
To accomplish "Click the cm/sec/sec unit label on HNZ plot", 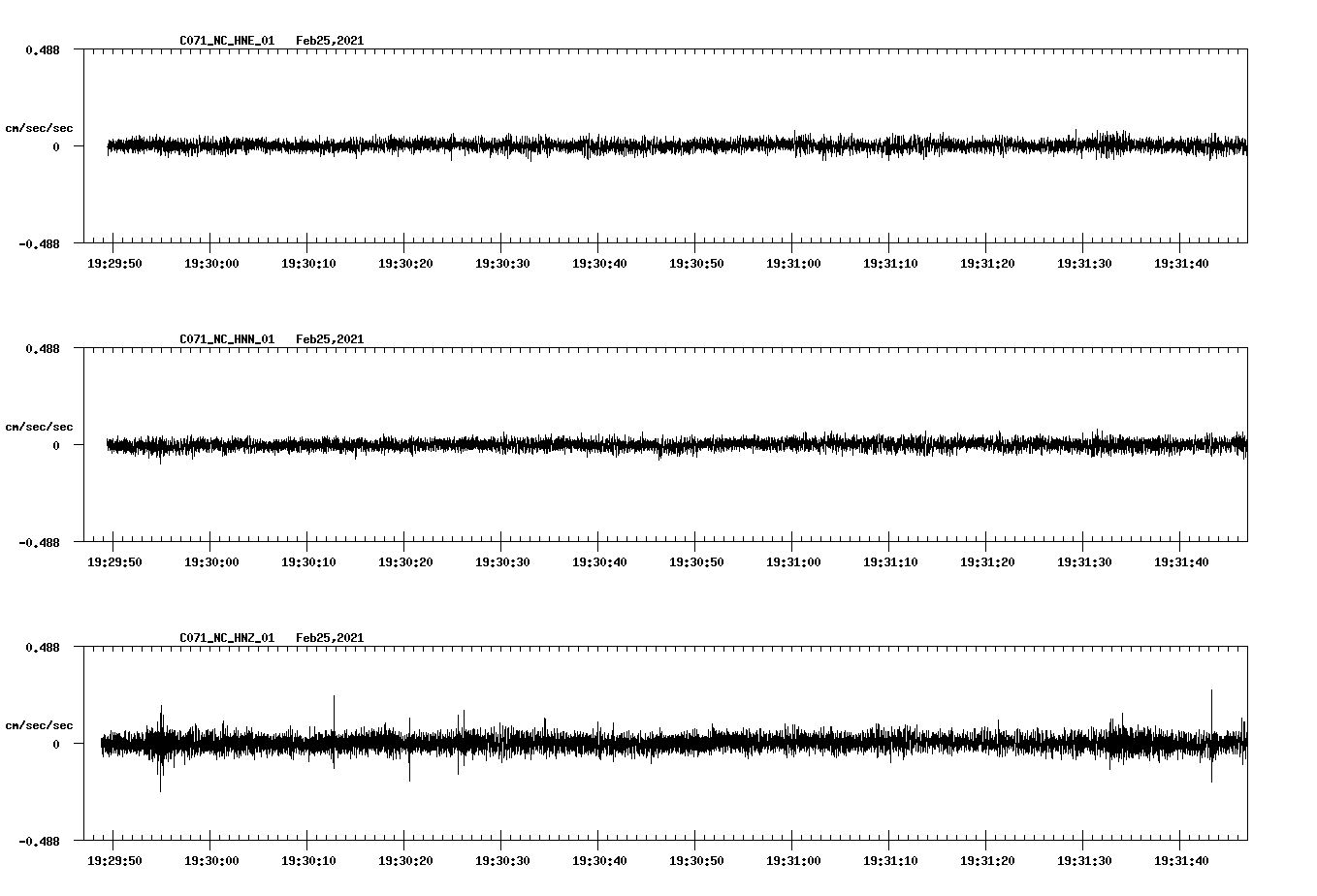I will click(x=40, y=722).
